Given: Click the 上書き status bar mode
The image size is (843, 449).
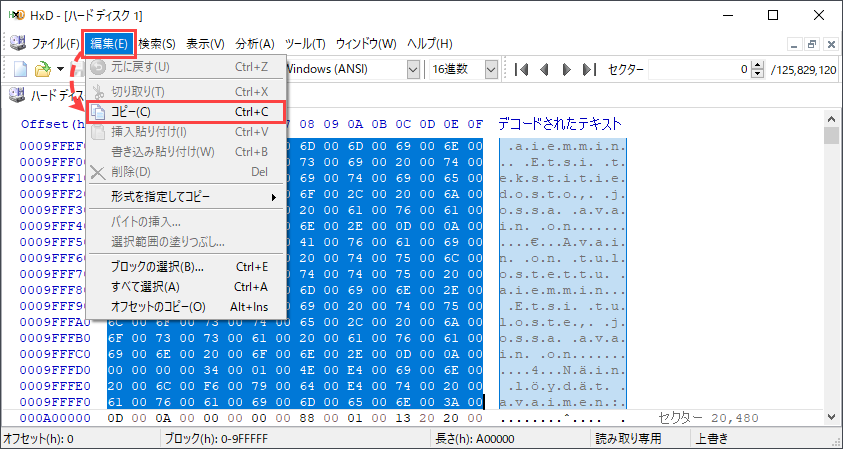Looking at the screenshot, I should [712, 439].
